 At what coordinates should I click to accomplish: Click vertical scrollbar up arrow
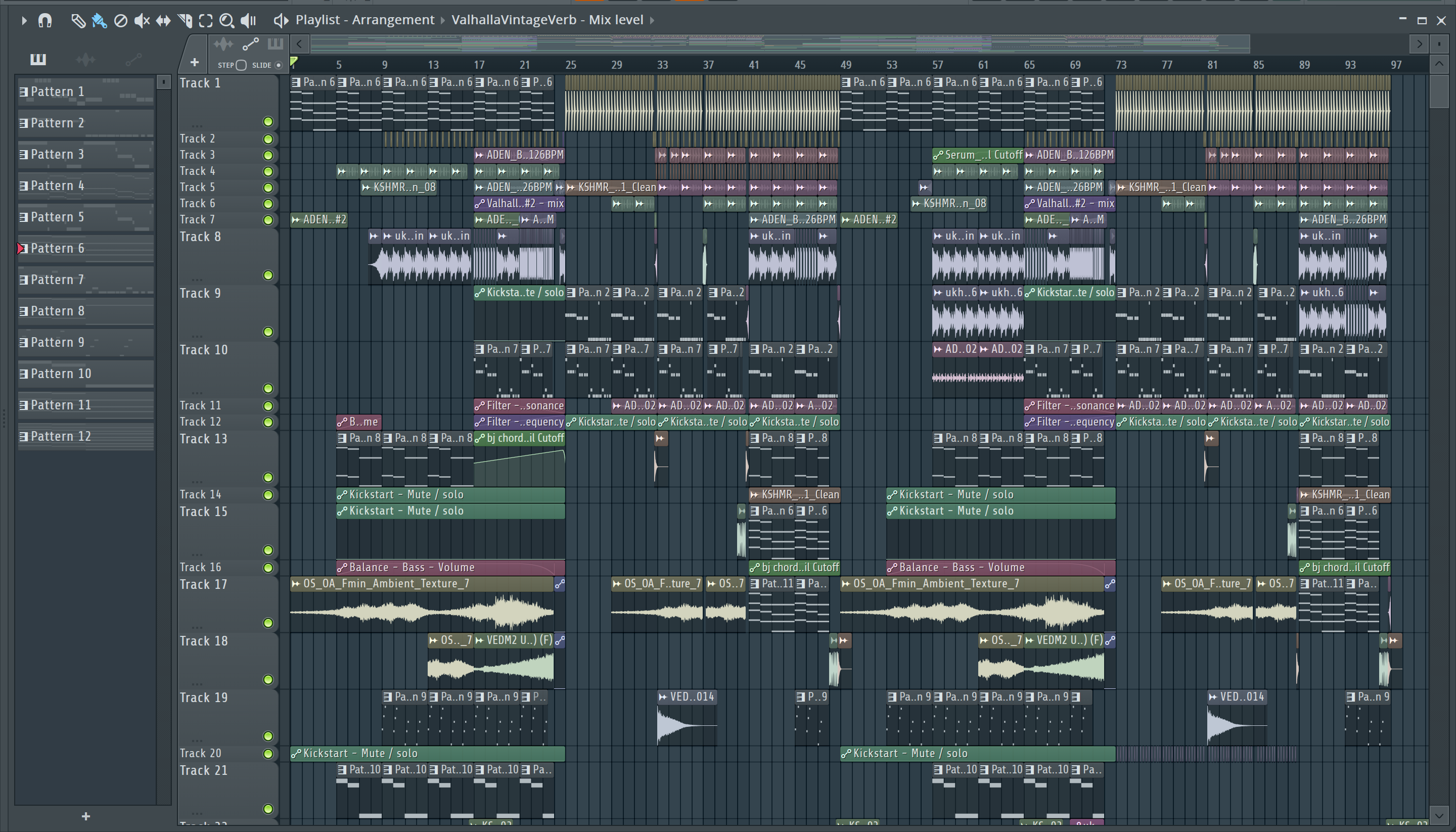point(1438,63)
